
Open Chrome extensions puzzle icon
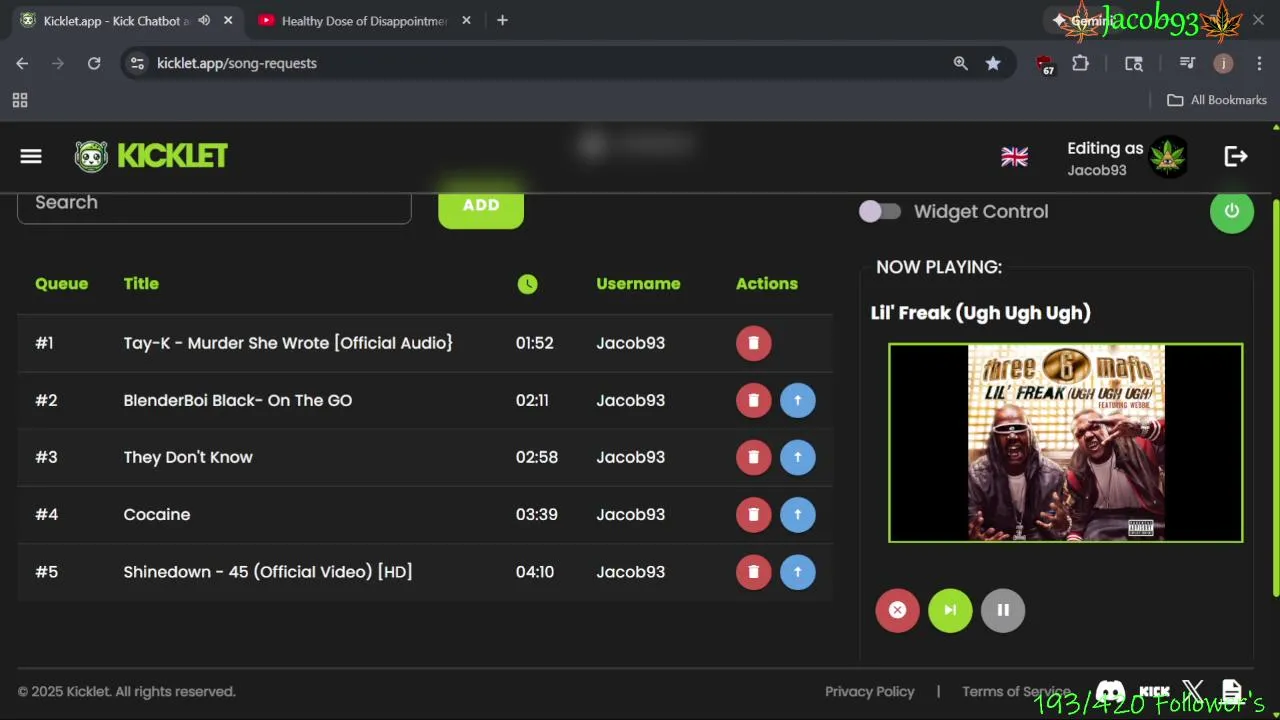coord(1080,63)
